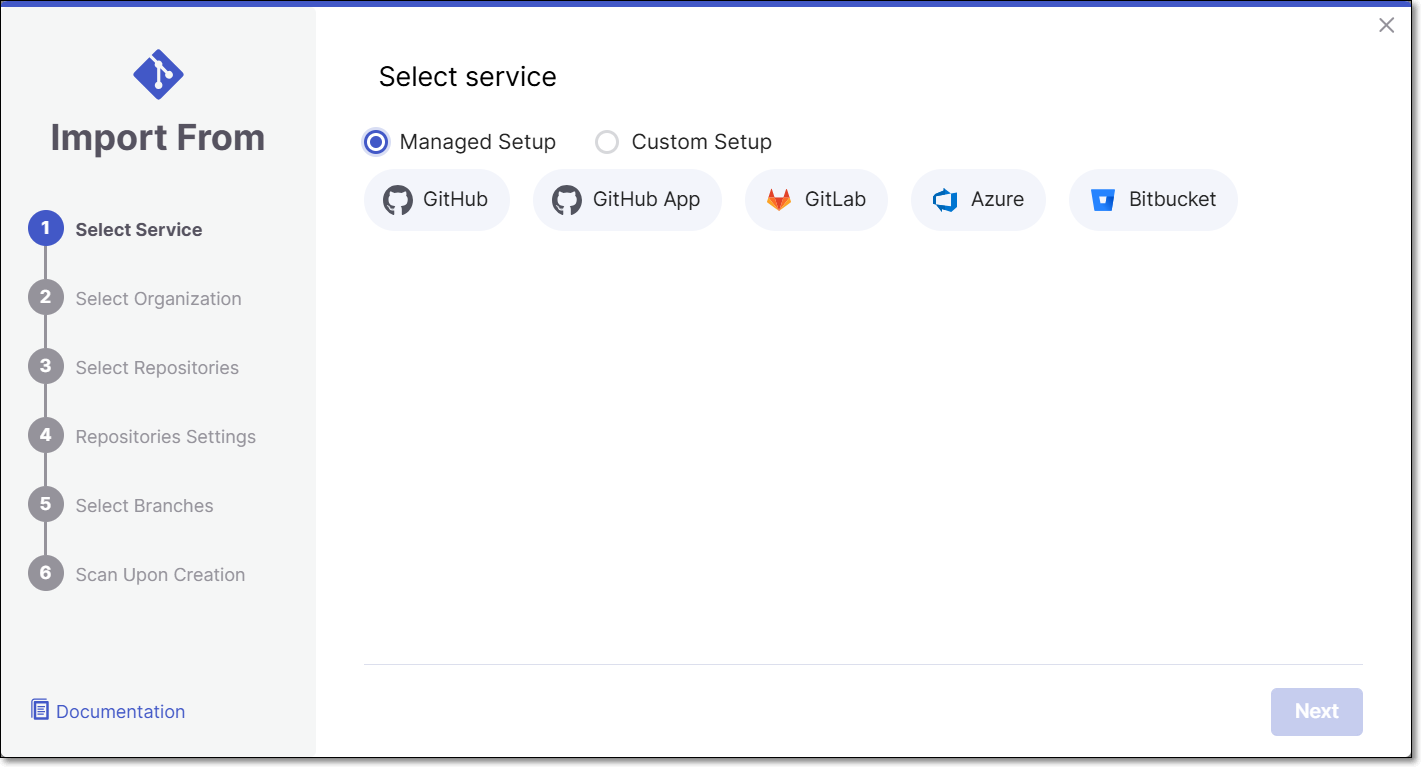Click the GitLab fox logo icon
This screenshot has width=1421, height=767.
[x=779, y=200]
